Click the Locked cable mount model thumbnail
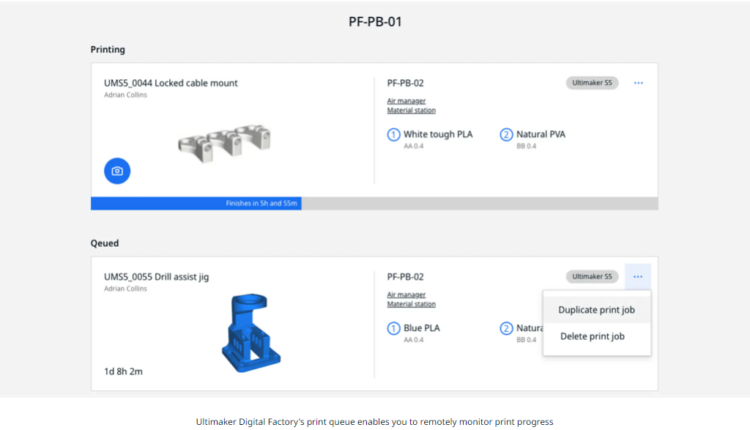 pos(218,142)
